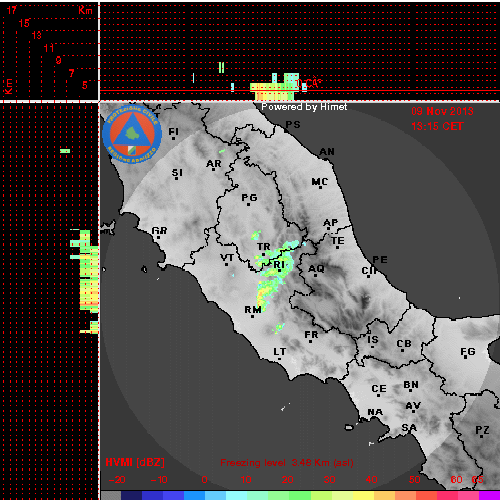Click the bright yellow swatch in the dBZ color scale

364,495
